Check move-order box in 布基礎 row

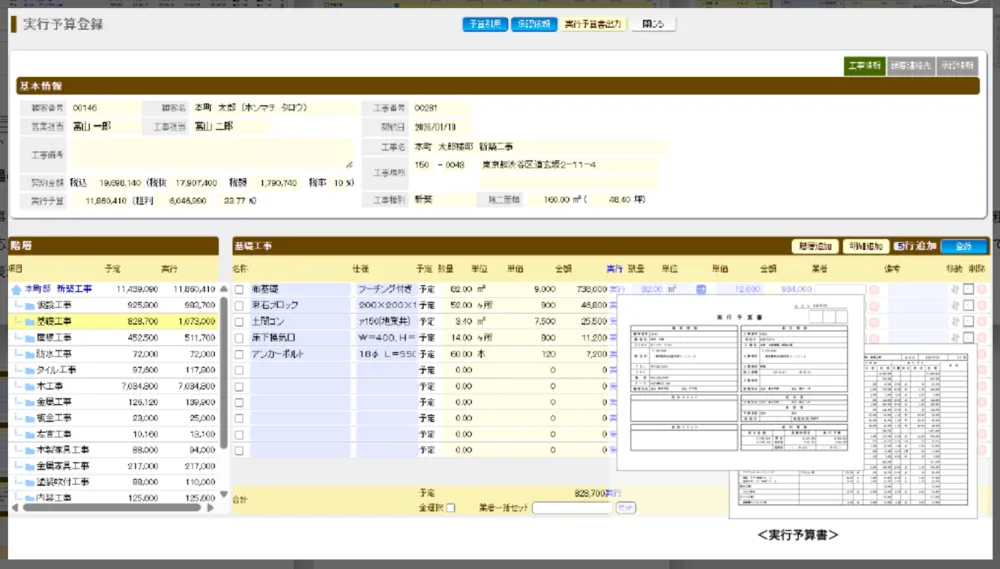tap(968, 290)
